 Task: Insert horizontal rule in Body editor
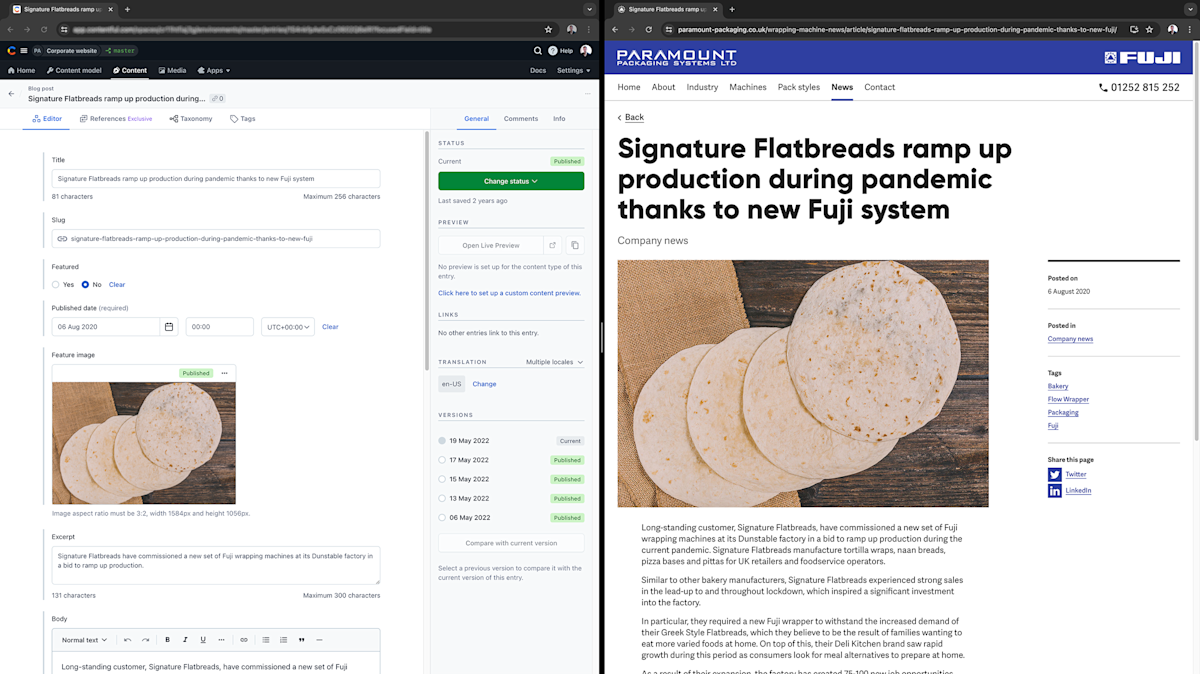319,640
